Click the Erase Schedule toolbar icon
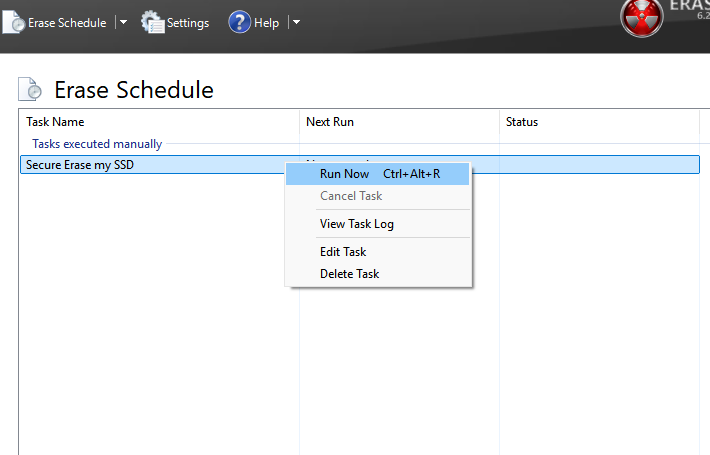The height and width of the screenshot is (455, 710). click(14, 22)
